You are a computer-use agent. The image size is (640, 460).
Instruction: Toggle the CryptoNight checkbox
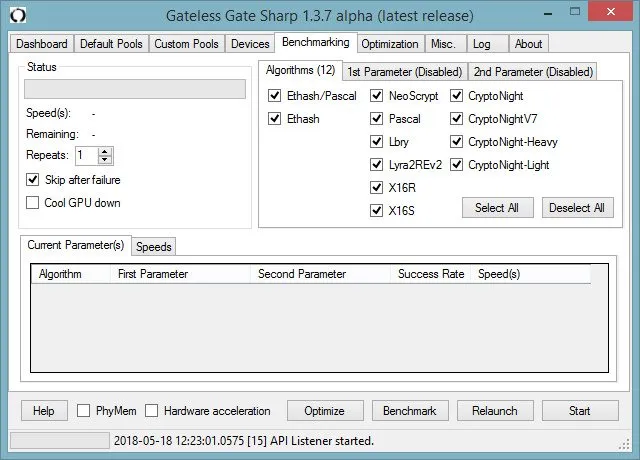point(456,96)
